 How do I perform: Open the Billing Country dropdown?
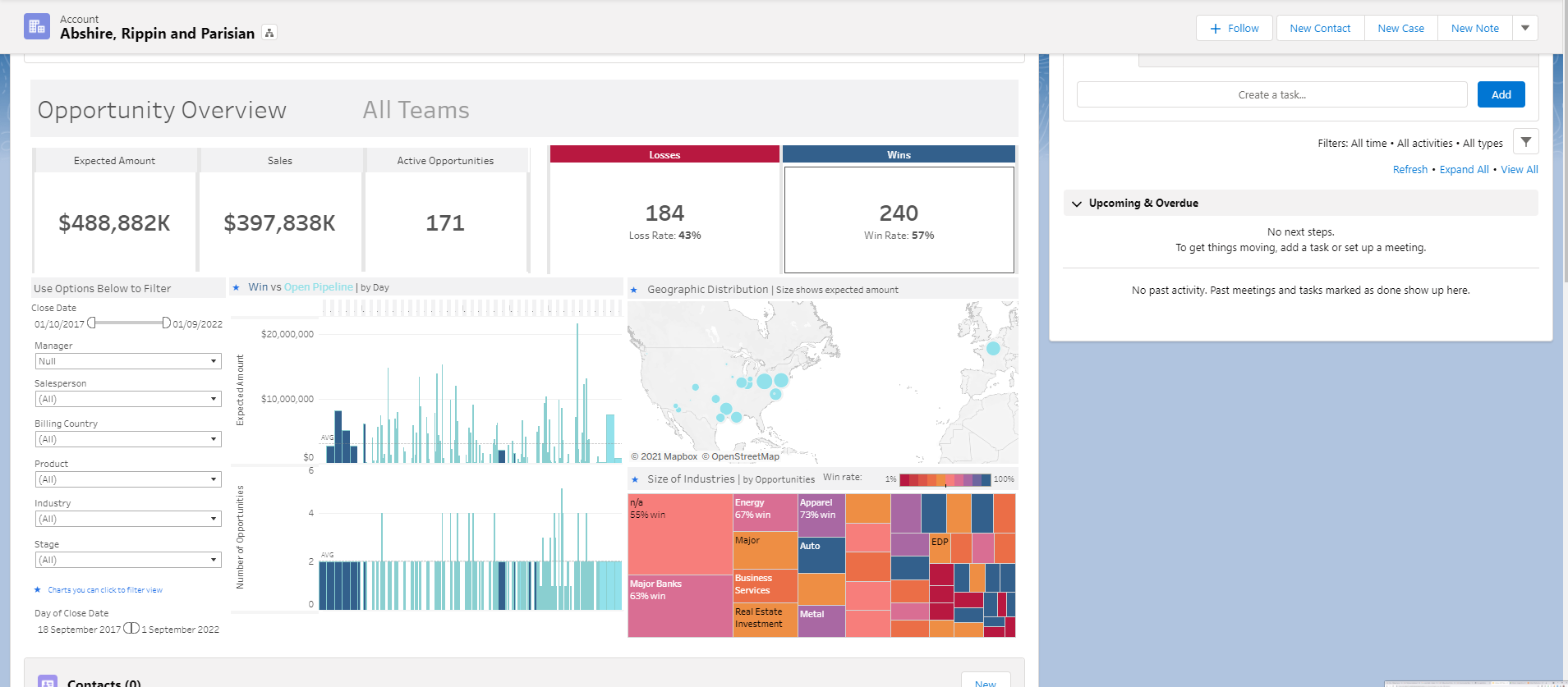[x=128, y=439]
